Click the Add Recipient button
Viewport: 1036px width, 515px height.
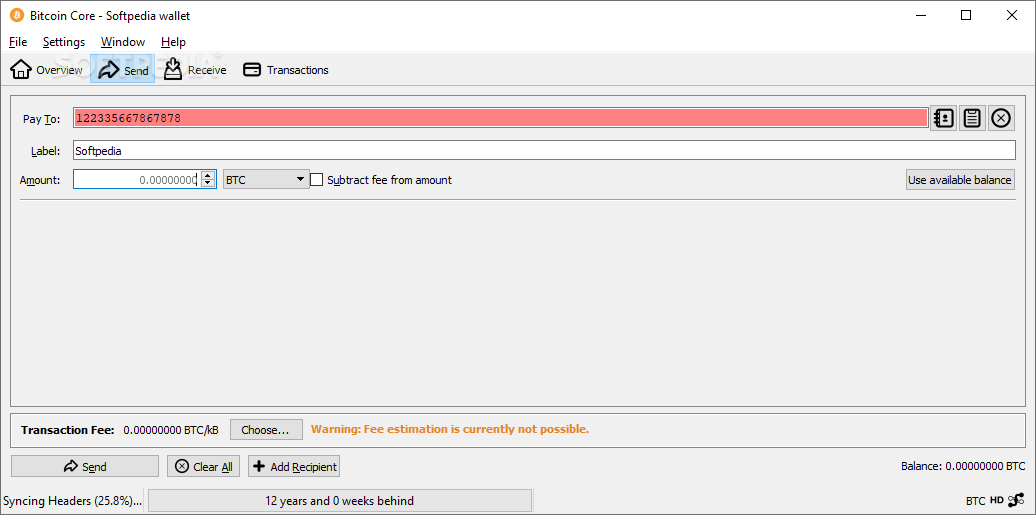click(x=294, y=467)
